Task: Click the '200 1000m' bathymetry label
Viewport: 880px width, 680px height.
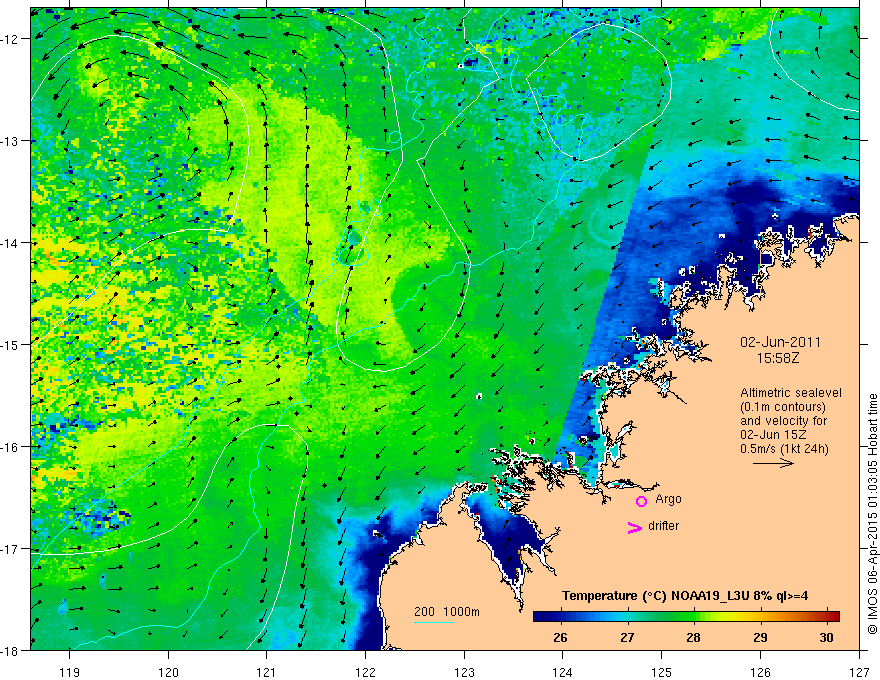Action: click(447, 612)
